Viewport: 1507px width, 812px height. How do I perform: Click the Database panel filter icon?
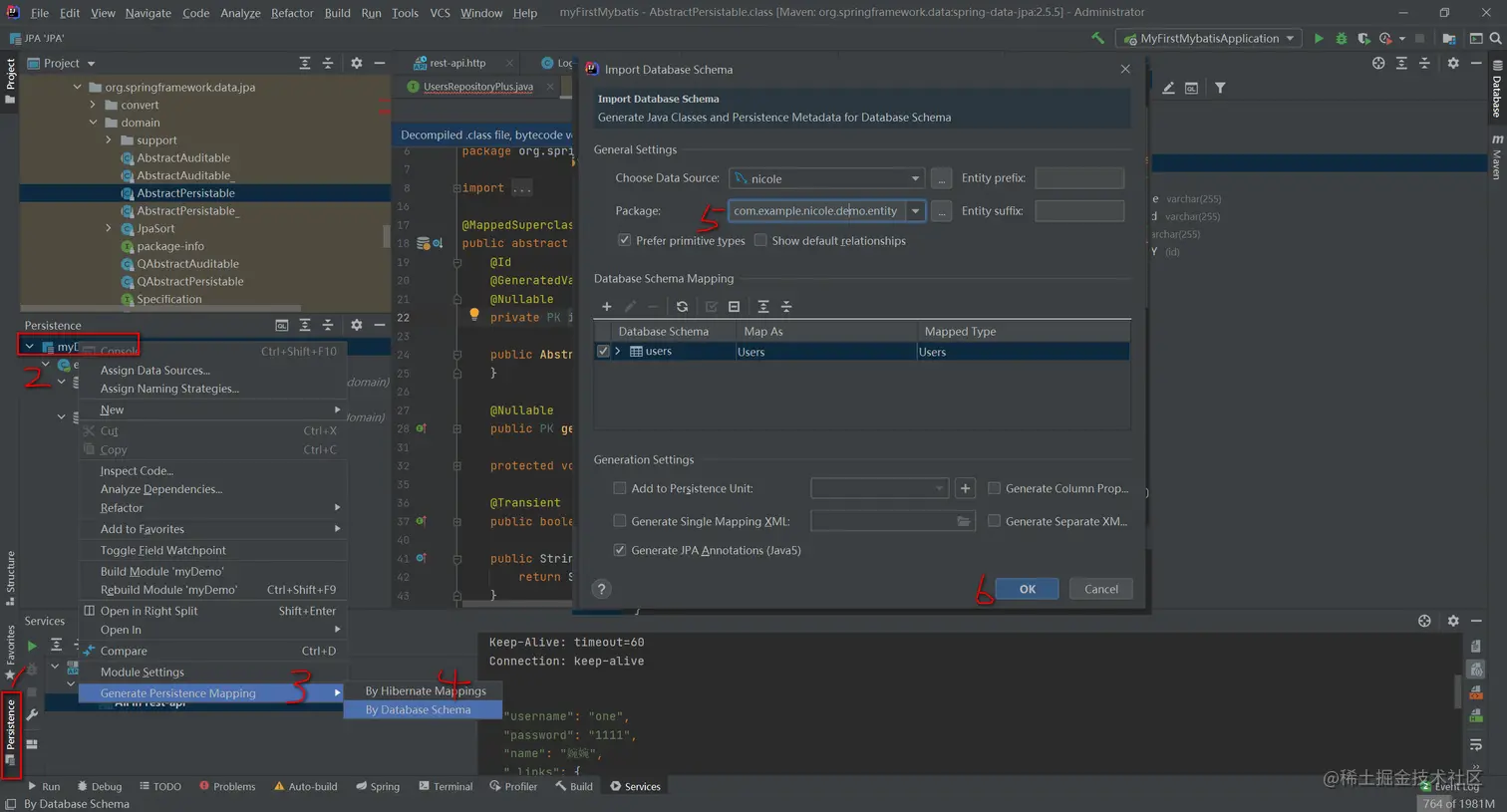point(1220,88)
